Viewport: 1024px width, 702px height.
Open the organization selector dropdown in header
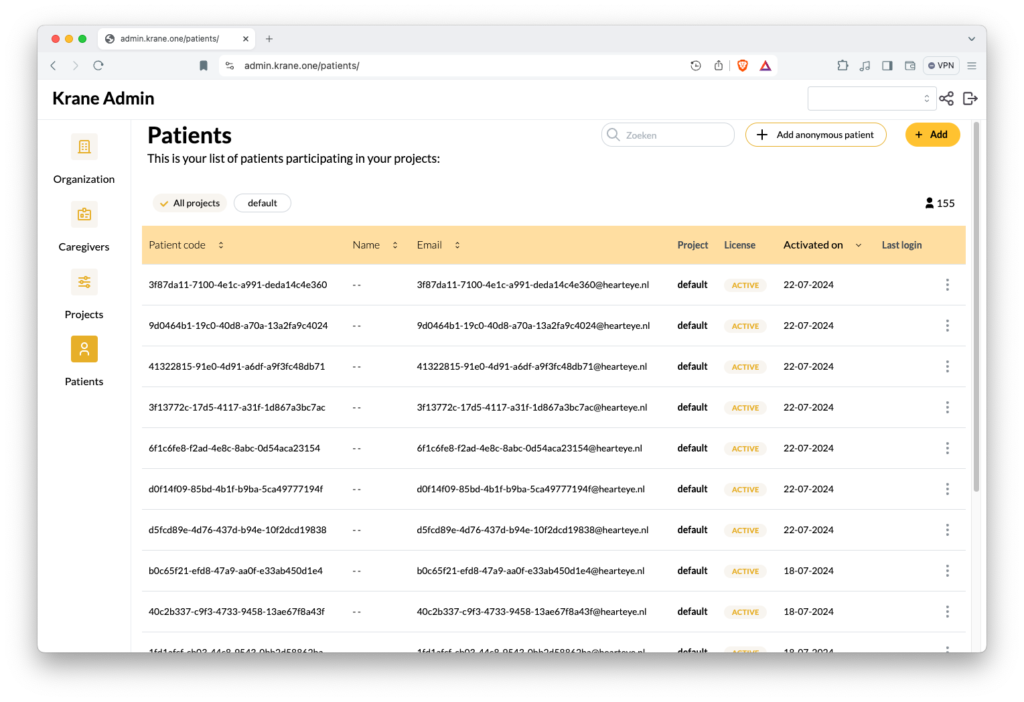(x=871, y=99)
